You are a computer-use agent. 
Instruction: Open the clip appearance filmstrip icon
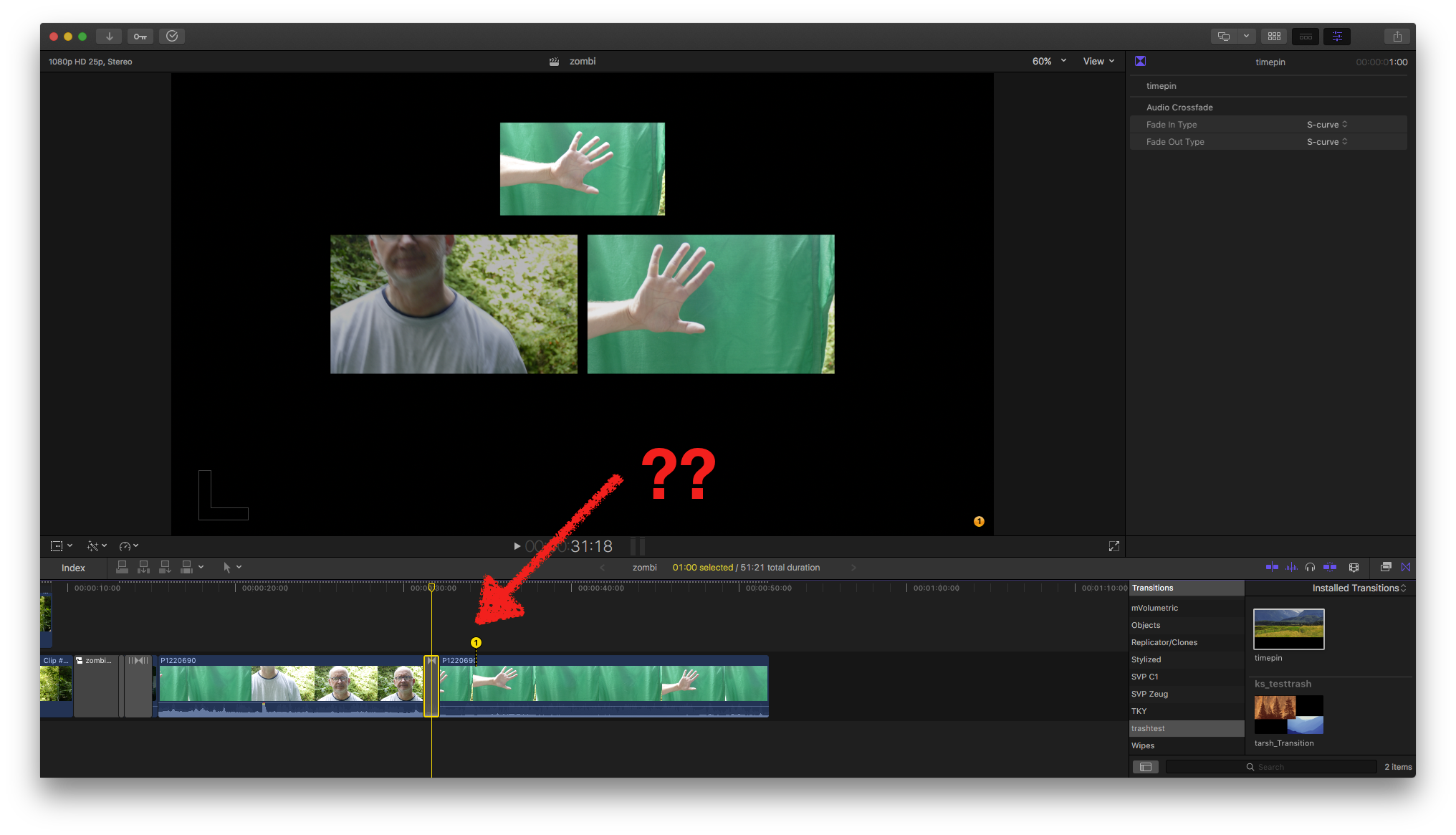click(x=1354, y=567)
